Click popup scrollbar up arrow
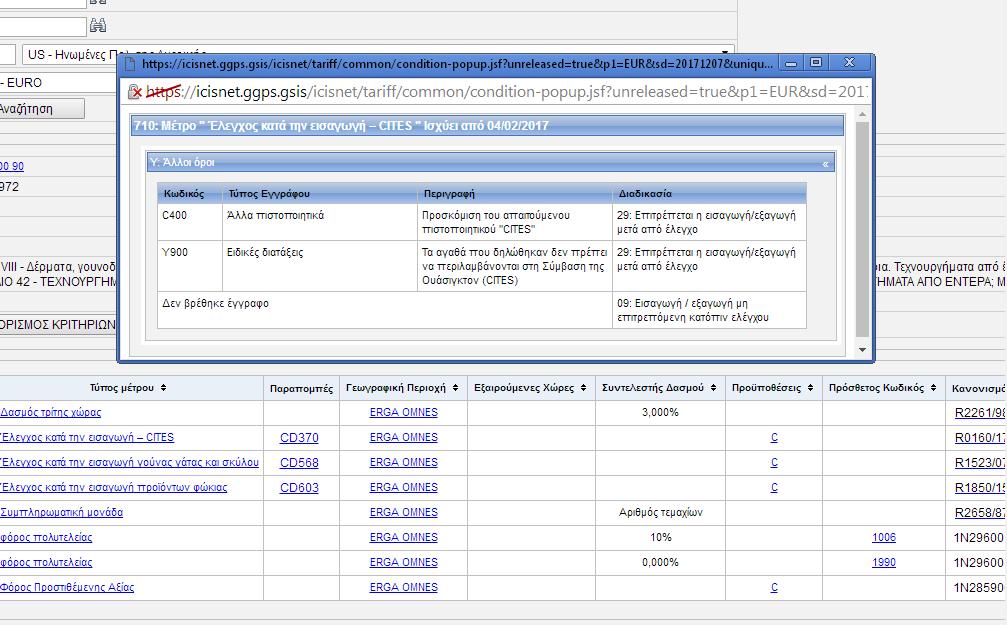Viewport: 1007px width, 625px height. coord(863,114)
